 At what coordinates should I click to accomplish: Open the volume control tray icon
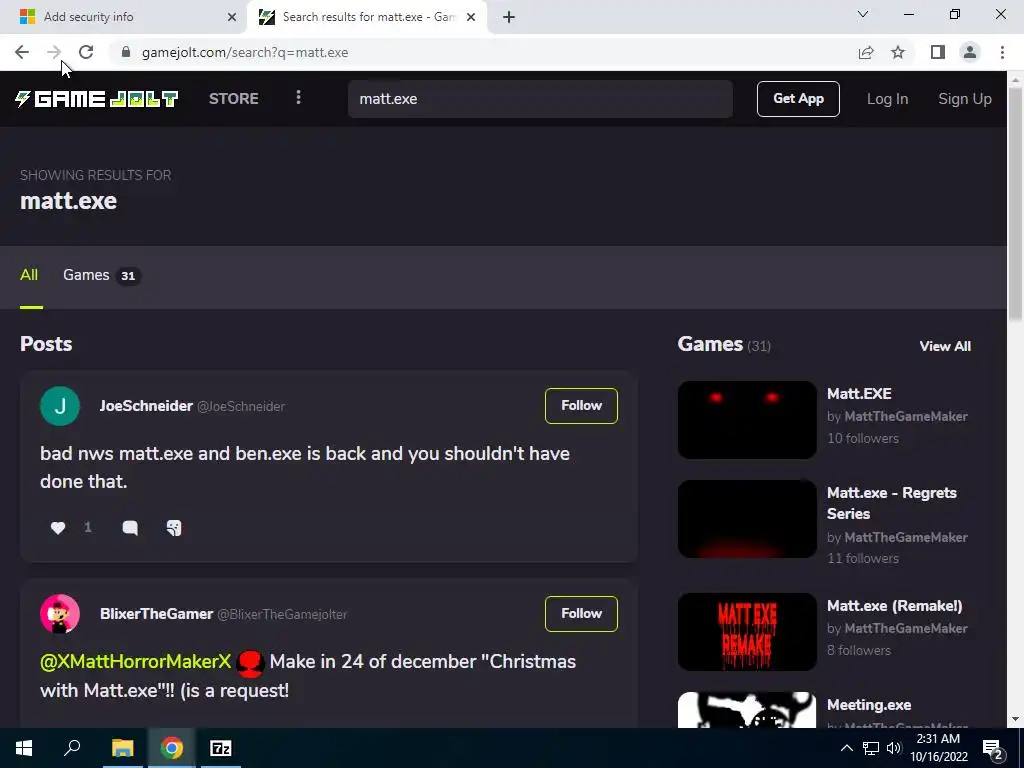[894, 748]
